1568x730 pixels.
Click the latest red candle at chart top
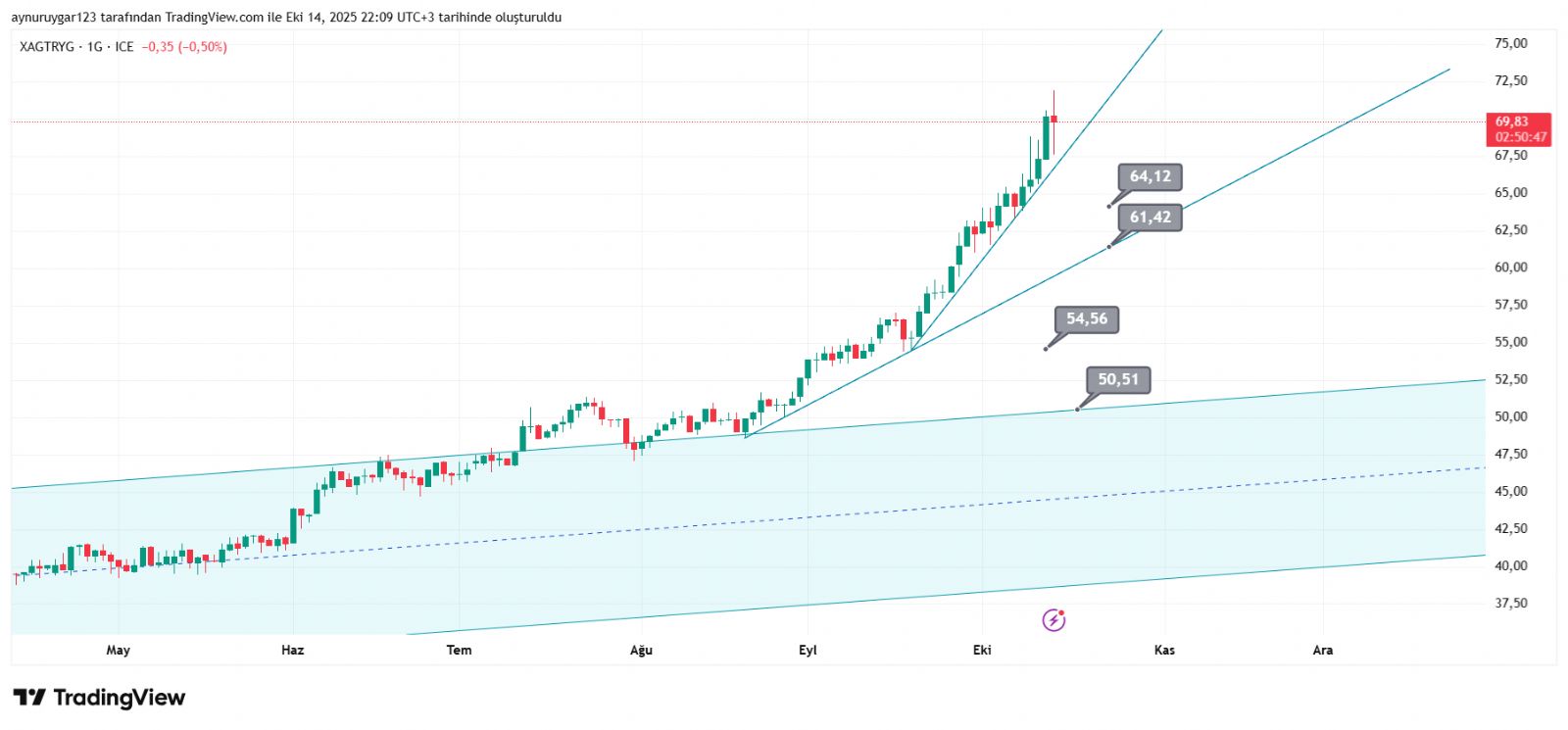[1054, 118]
